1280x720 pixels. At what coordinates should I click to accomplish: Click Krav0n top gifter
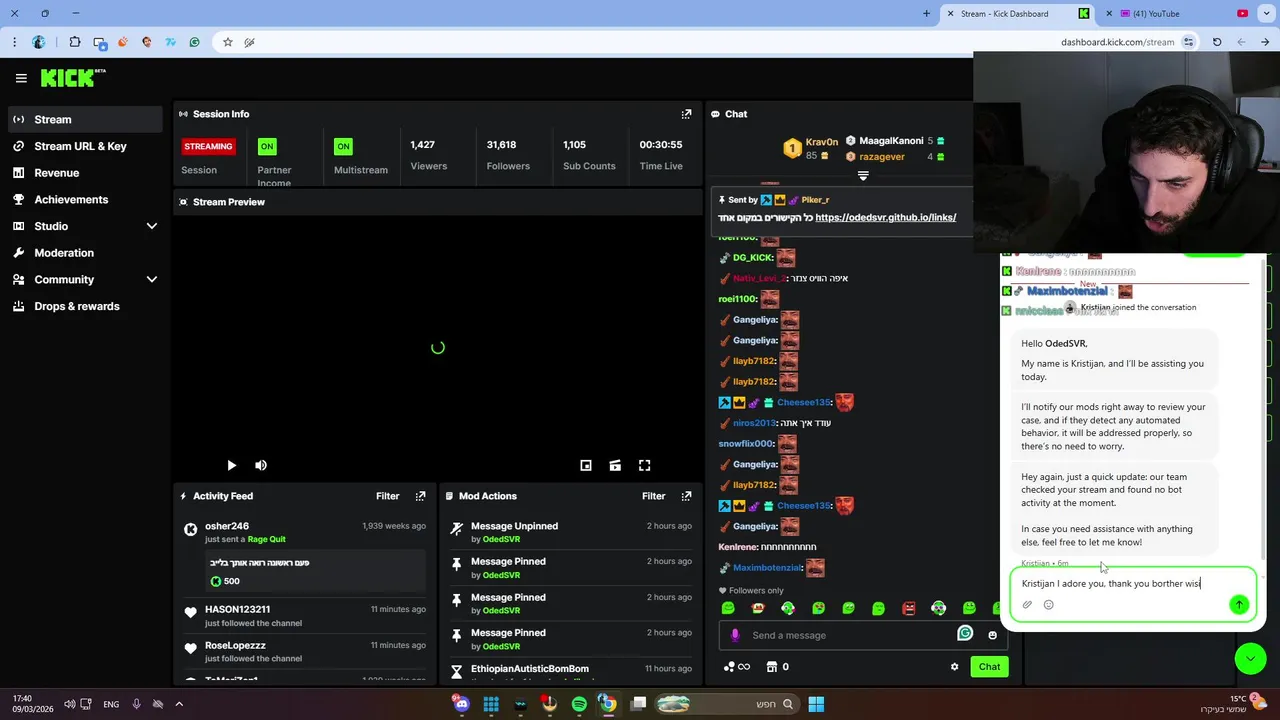pyautogui.click(x=822, y=142)
